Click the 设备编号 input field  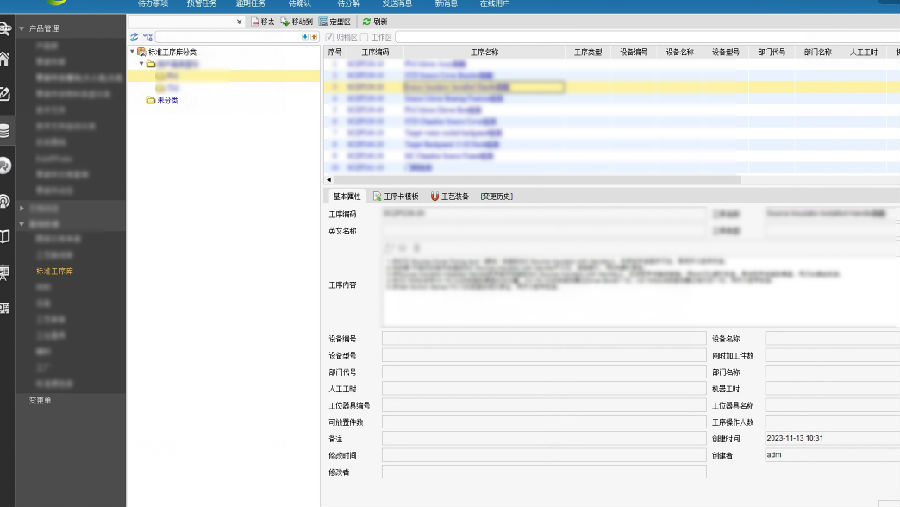pyautogui.click(x=544, y=338)
